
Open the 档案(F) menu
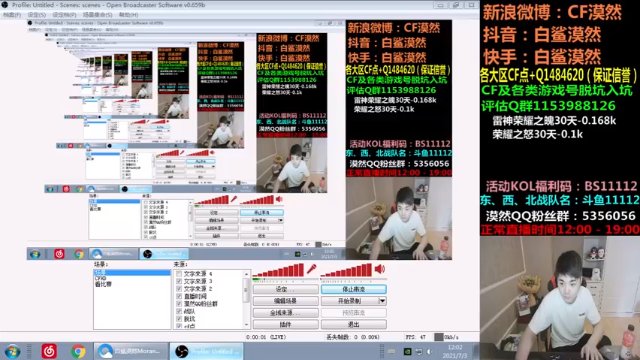pyautogui.click(x=12, y=15)
